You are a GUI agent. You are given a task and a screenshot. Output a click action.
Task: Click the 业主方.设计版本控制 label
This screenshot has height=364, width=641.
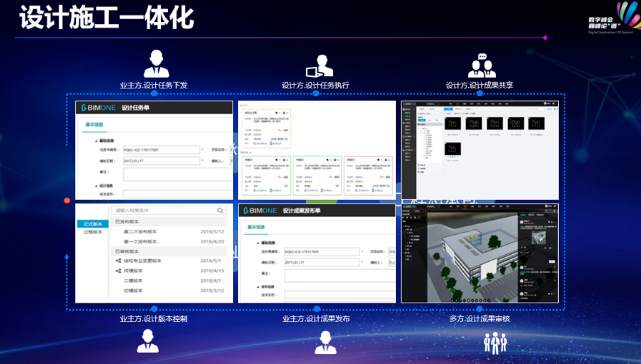[153, 319]
